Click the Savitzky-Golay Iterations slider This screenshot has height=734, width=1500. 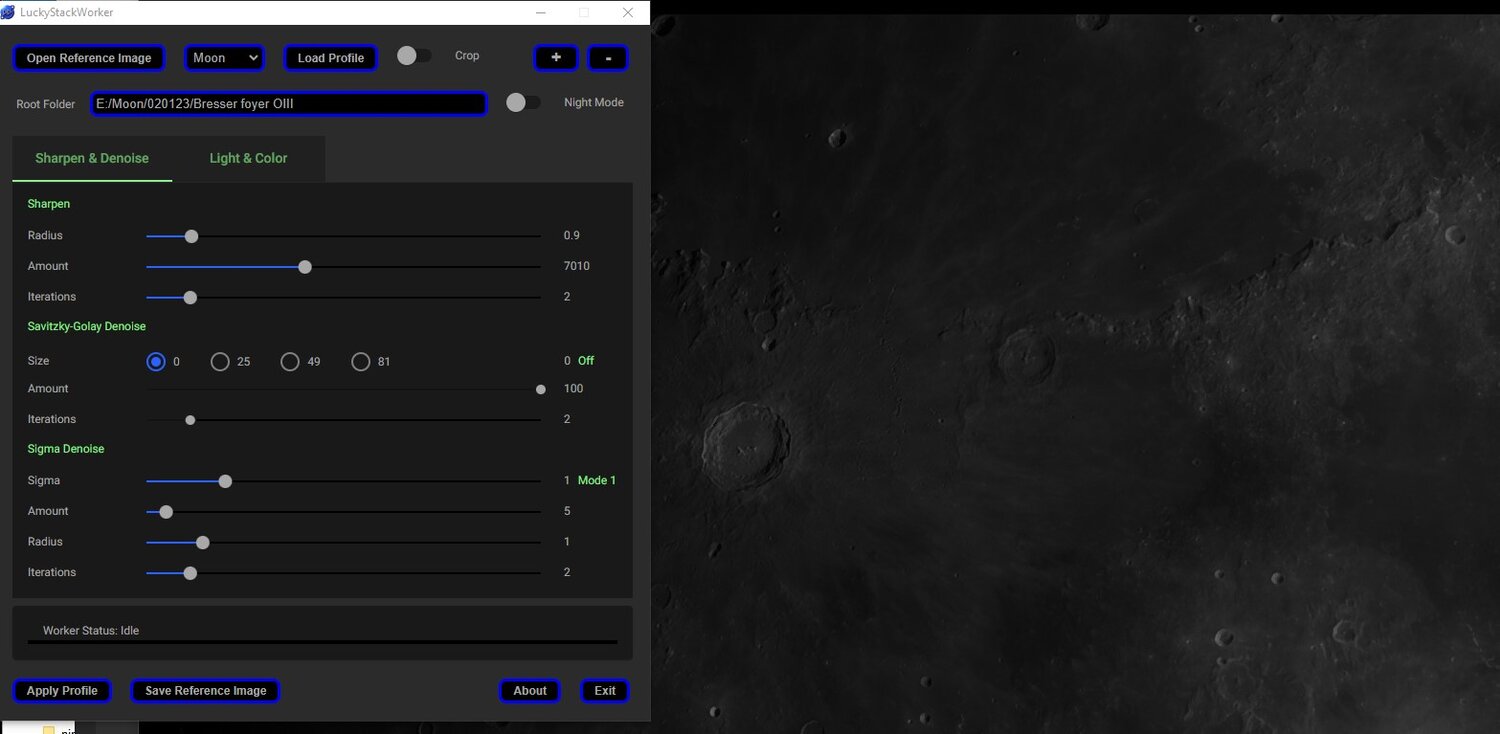[343, 420]
